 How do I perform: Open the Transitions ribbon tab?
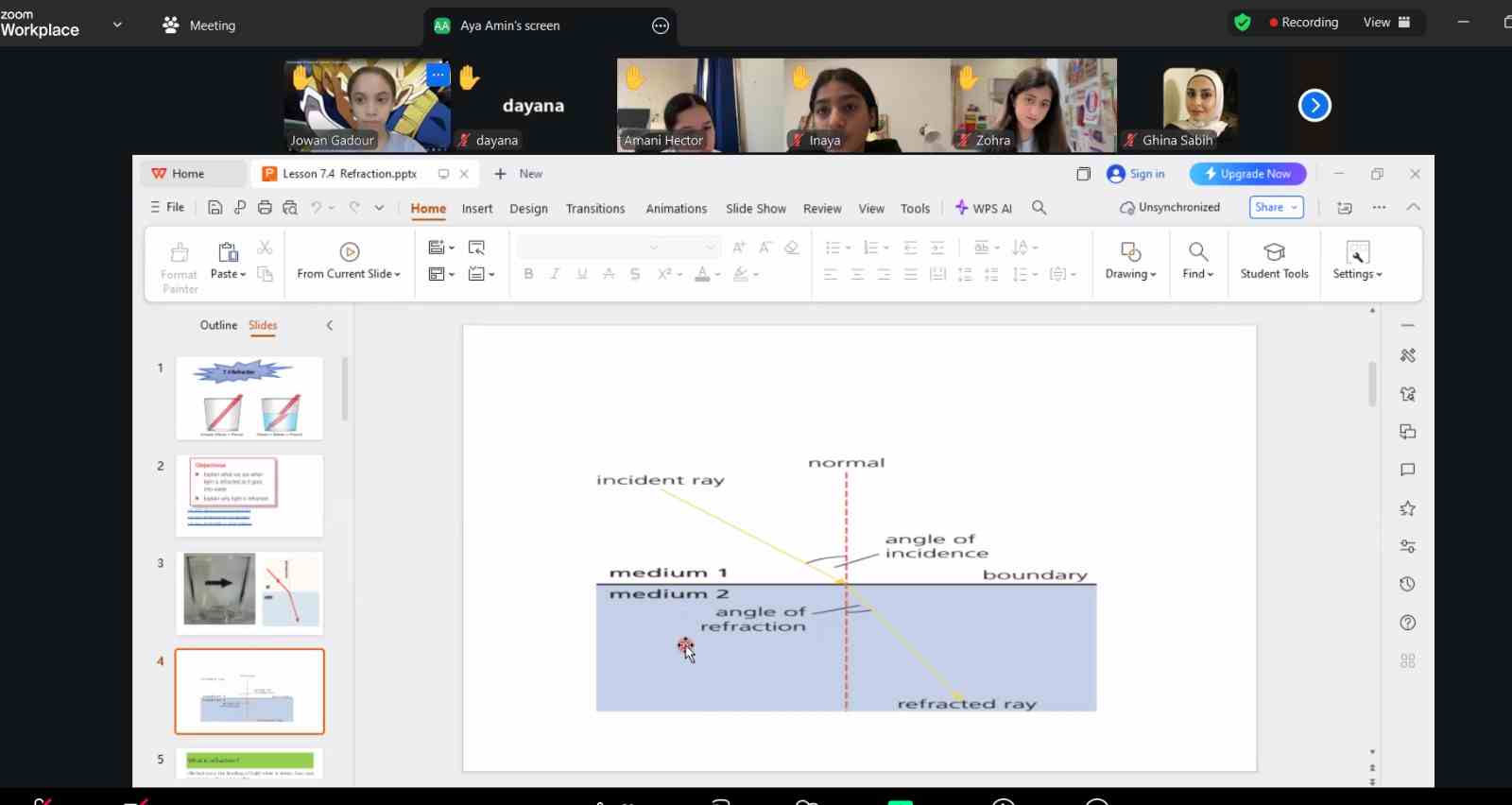(594, 209)
